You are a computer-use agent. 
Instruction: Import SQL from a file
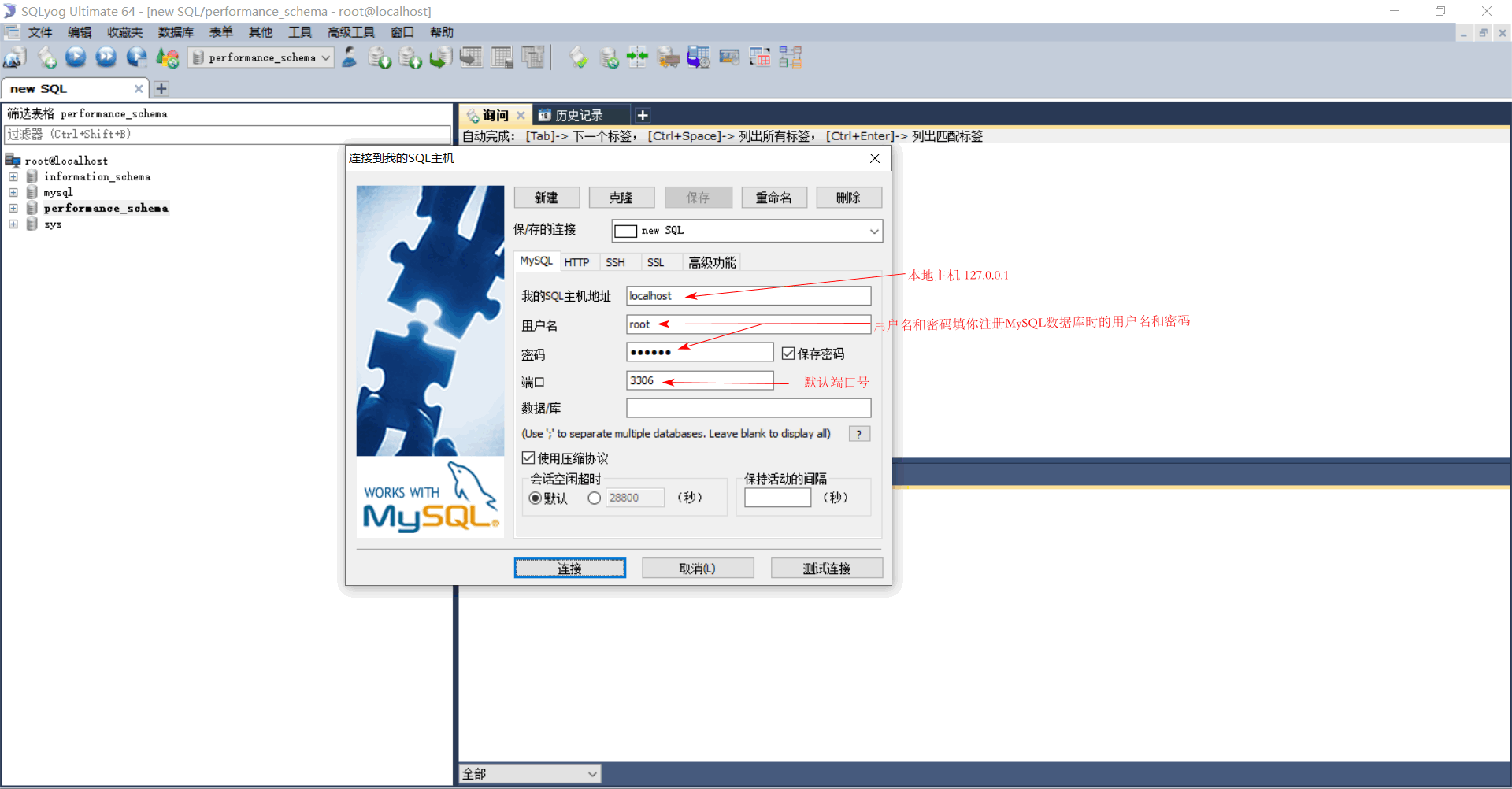410,57
